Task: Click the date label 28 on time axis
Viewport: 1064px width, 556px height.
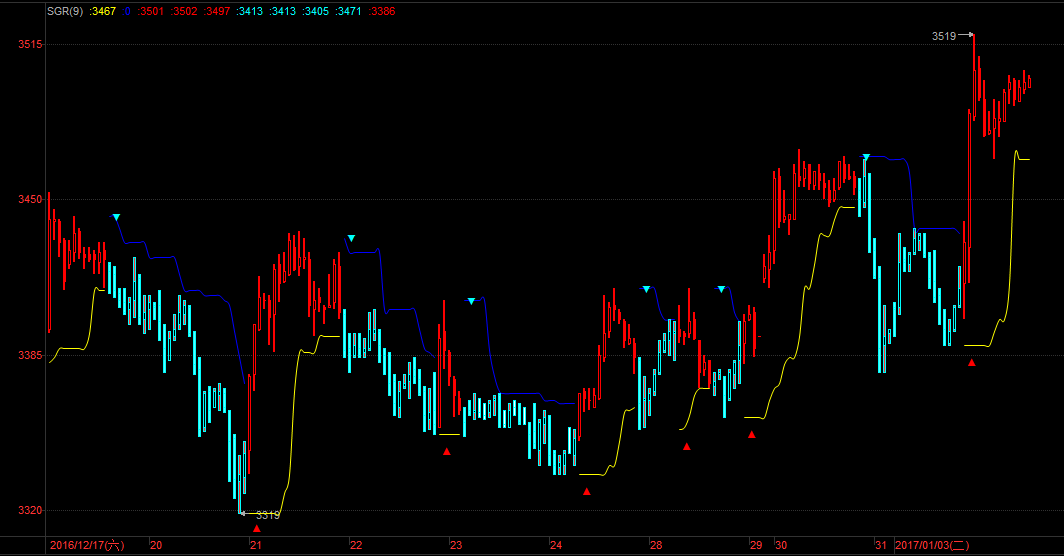Action: pyautogui.click(x=656, y=545)
